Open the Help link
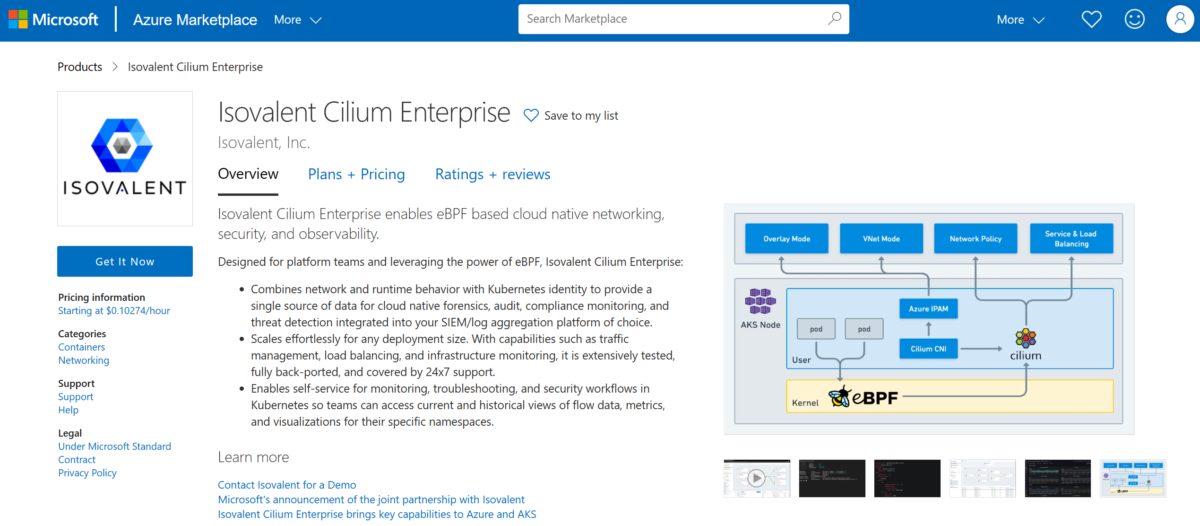The width and height of the screenshot is (1200, 526). click(x=68, y=410)
